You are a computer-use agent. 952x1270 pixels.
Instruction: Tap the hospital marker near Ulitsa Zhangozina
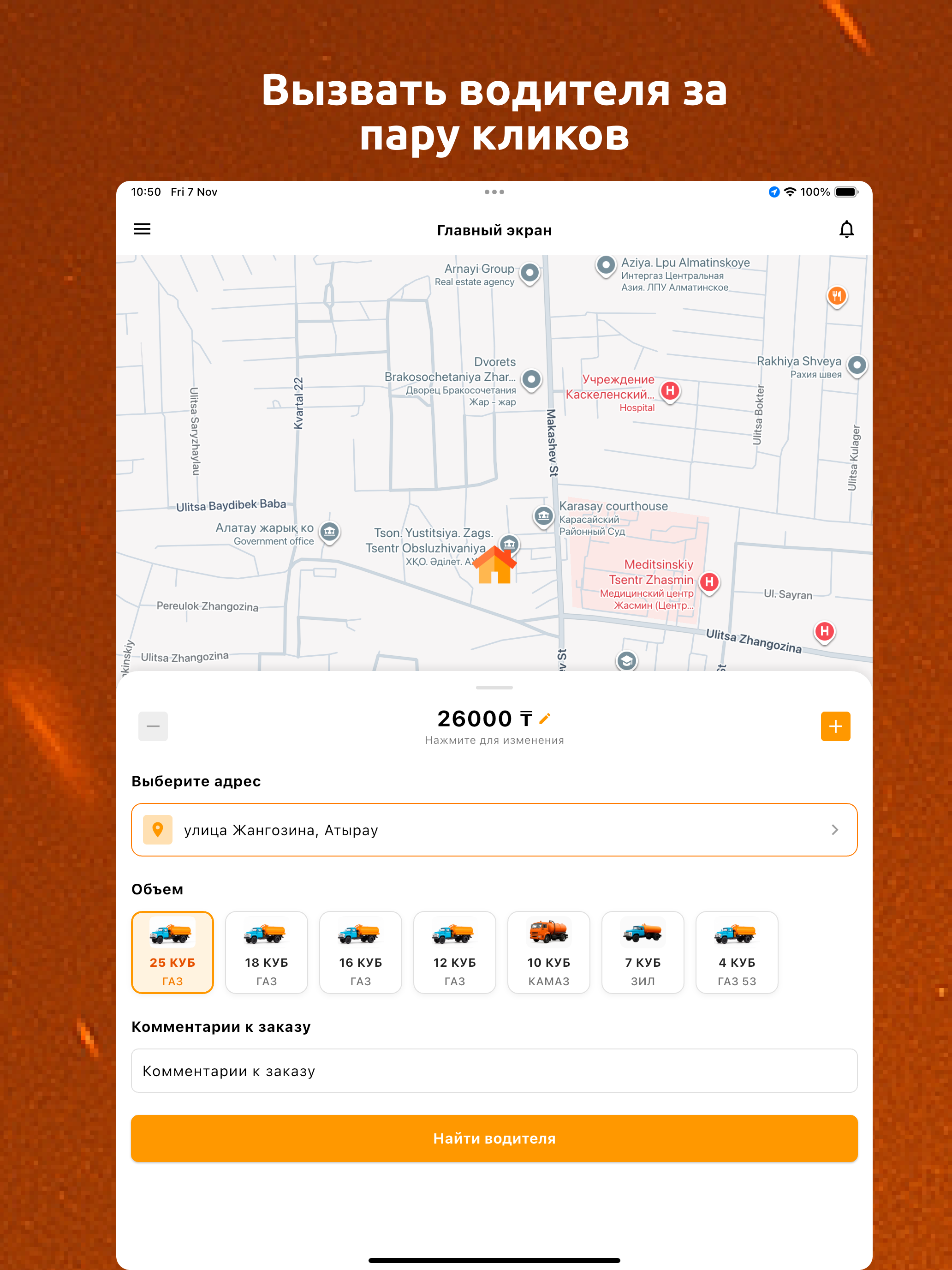point(825,632)
